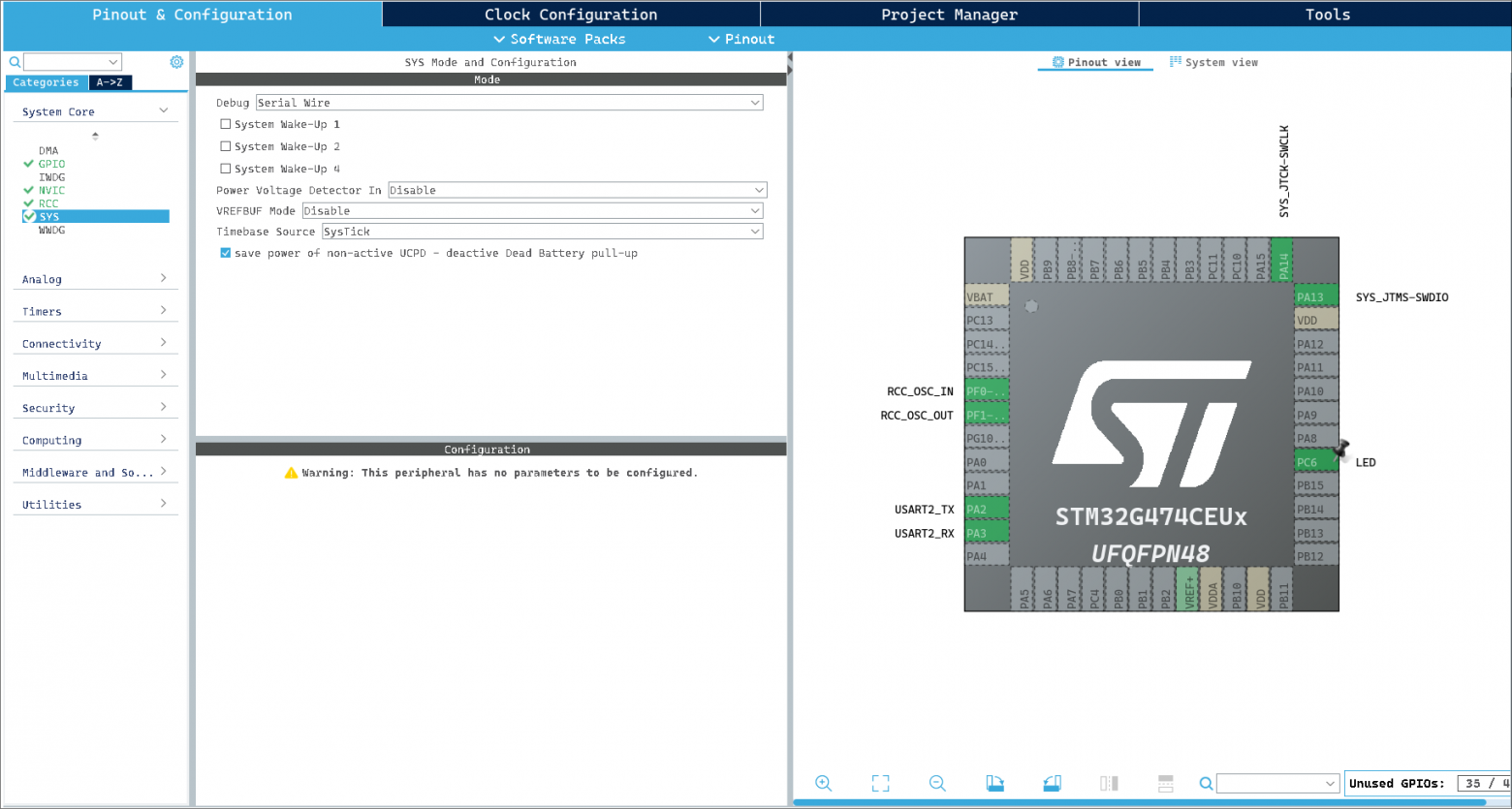
Task: Switch to Clock Configuration tab
Action: [x=571, y=15]
